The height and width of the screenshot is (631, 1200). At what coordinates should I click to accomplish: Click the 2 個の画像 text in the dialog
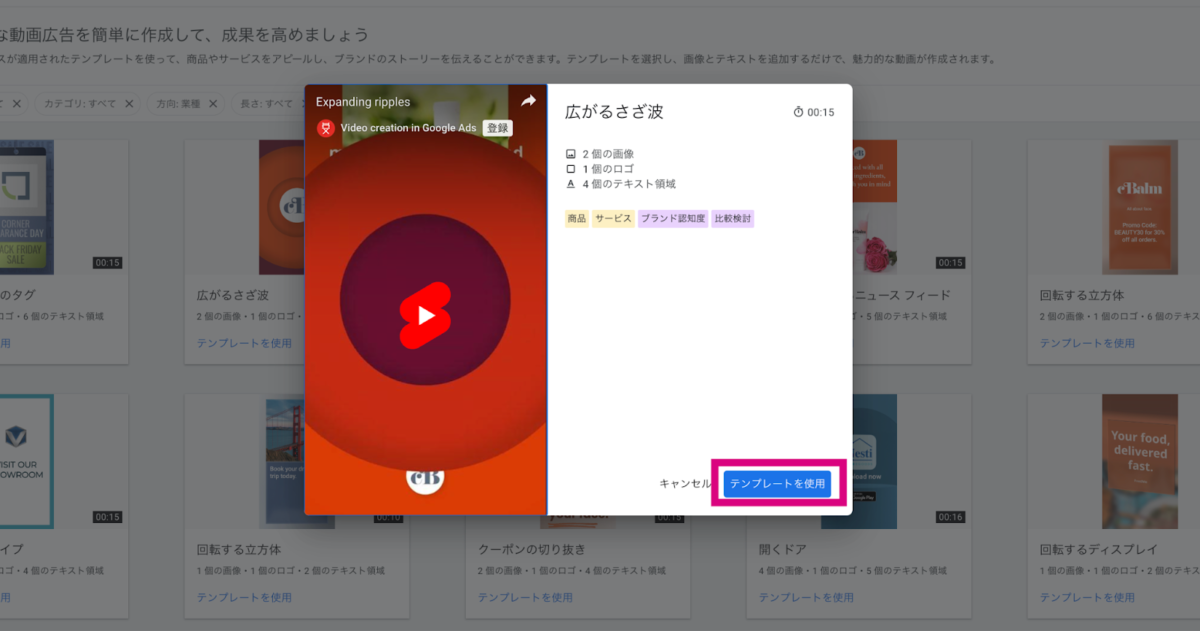tap(608, 154)
